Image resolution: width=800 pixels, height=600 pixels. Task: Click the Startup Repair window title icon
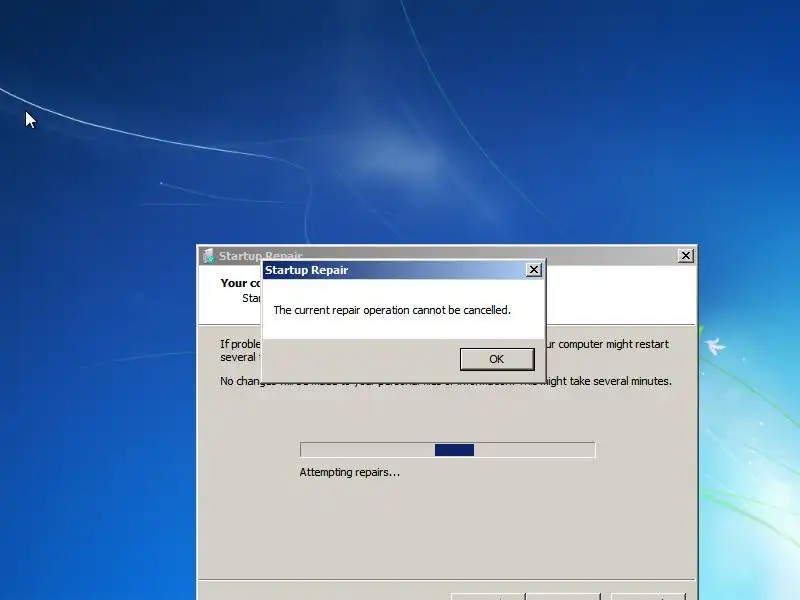pyautogui.click(x=208, y=256)
